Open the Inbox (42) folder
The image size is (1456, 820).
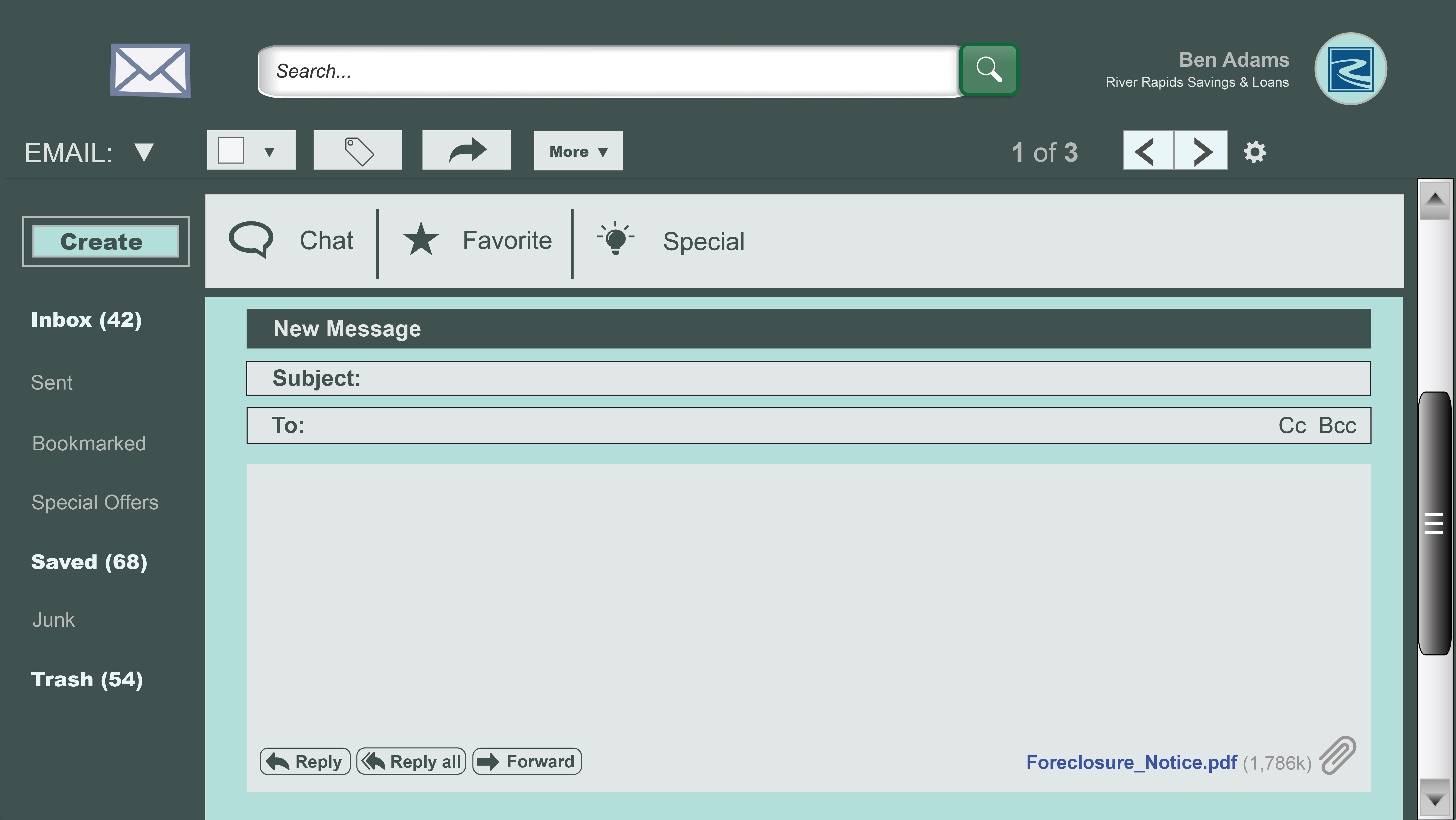[86, 320]
